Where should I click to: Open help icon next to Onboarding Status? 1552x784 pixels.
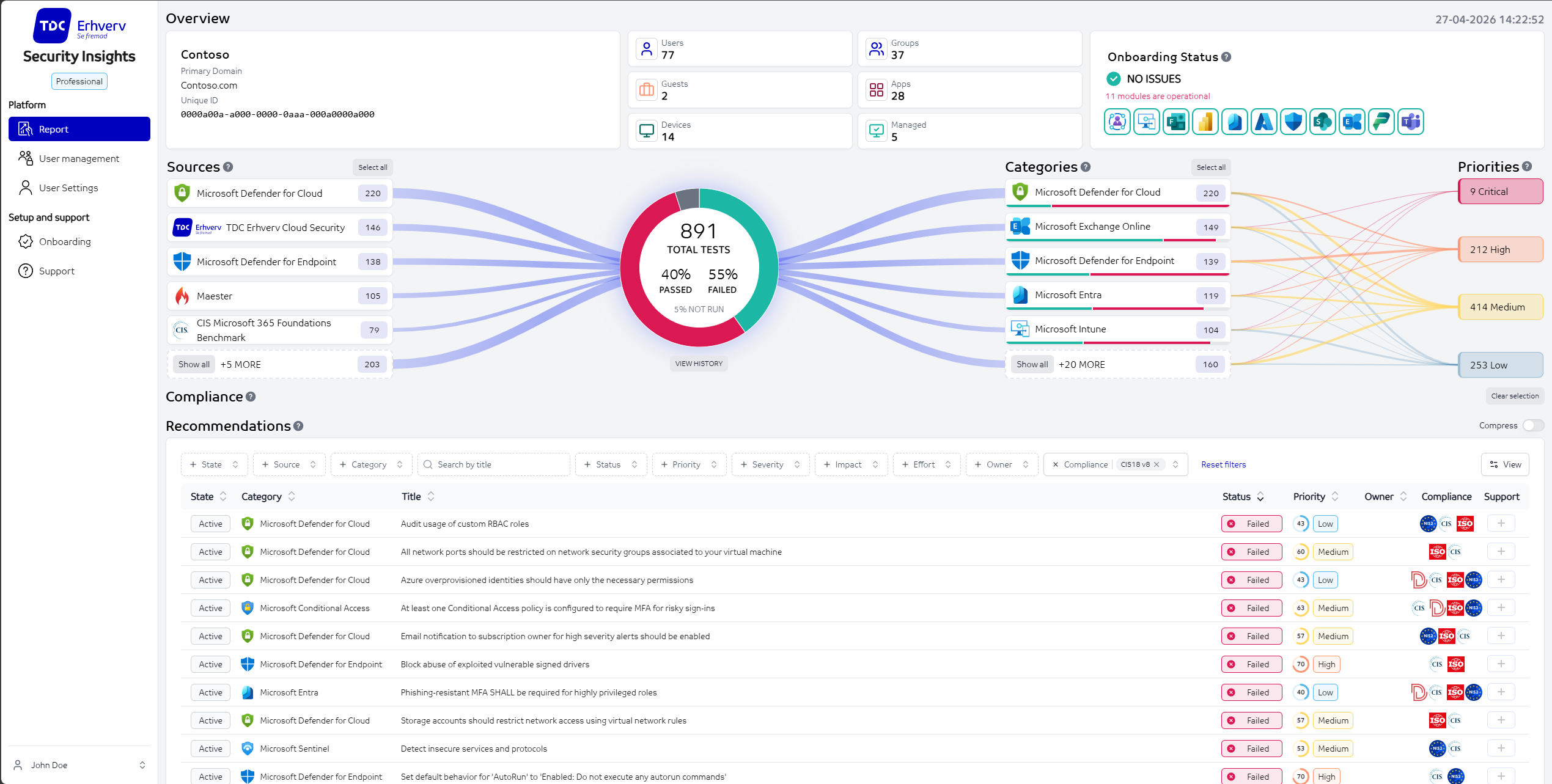coord(1226,57)
